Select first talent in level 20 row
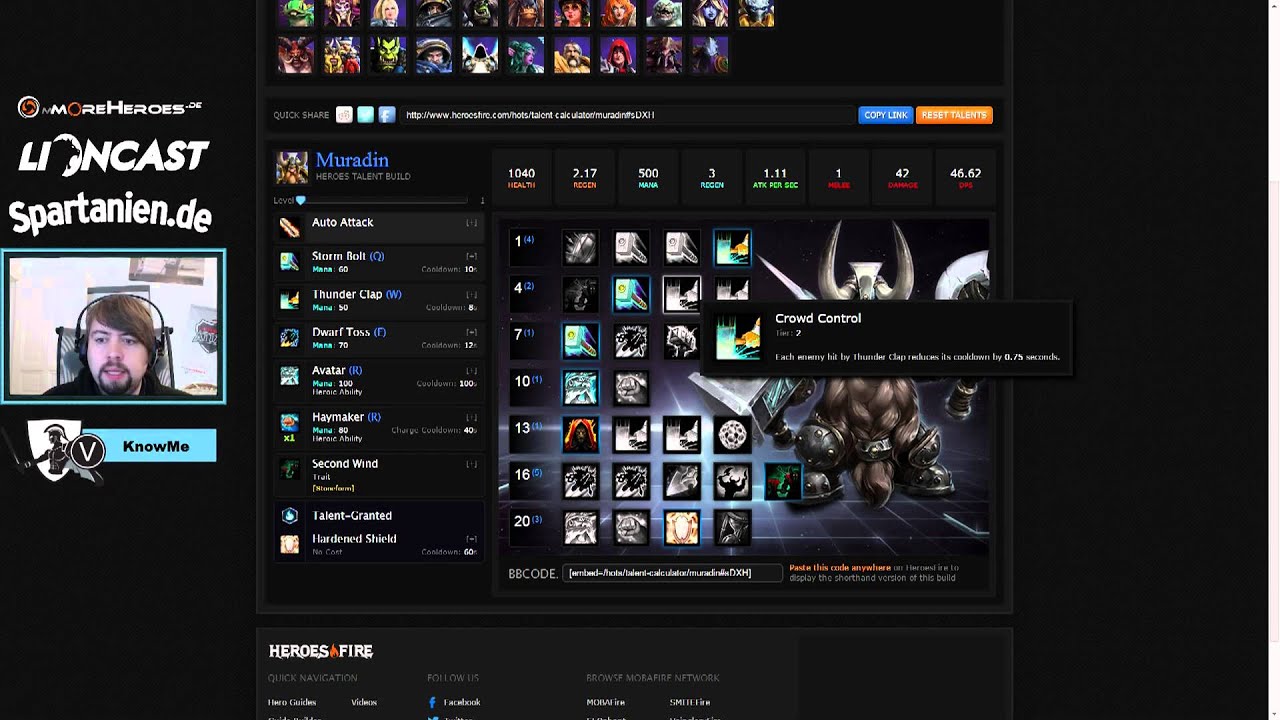This screenshot has height=720, width=1280. (580, 527)
